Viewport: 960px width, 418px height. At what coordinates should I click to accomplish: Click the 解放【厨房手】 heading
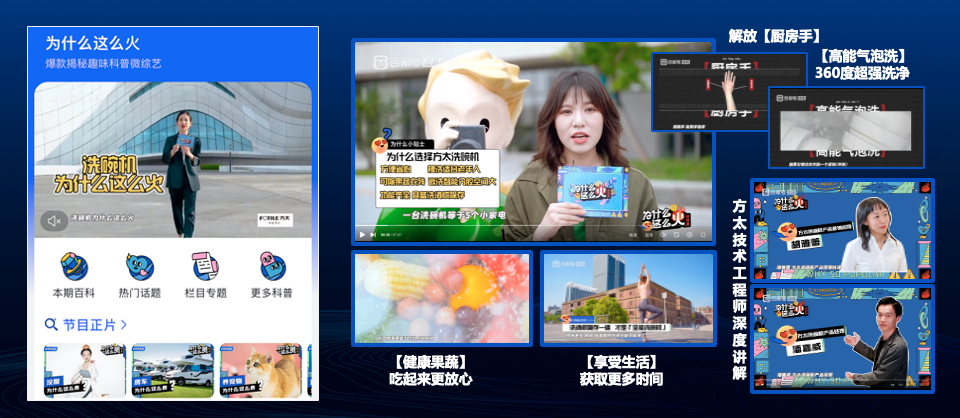774,35
